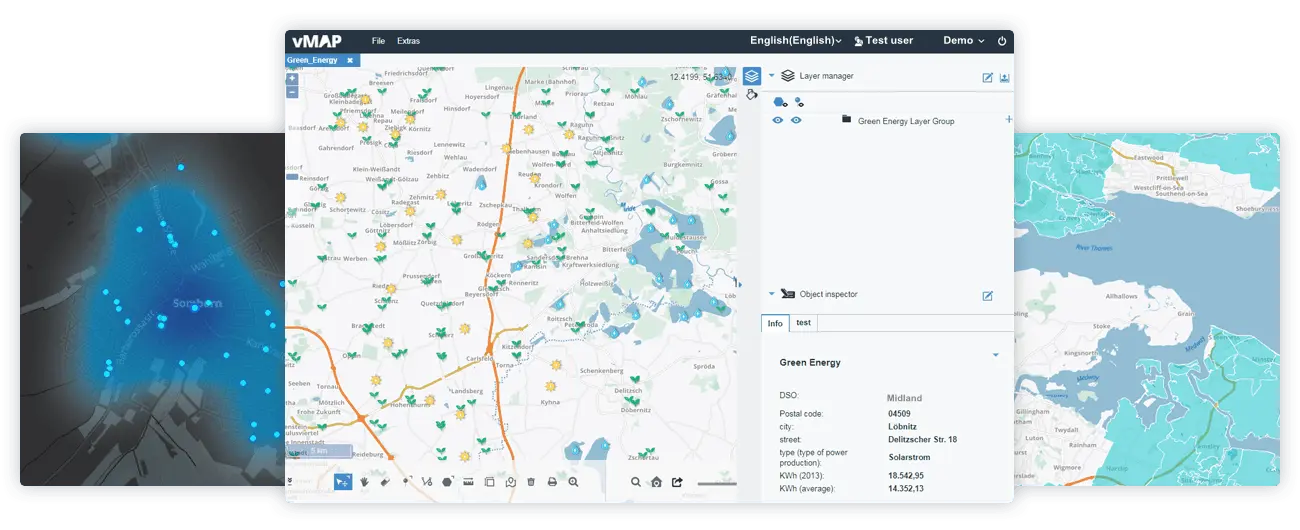
Task: Return to home extent icon
Action: tap(656, 482)
